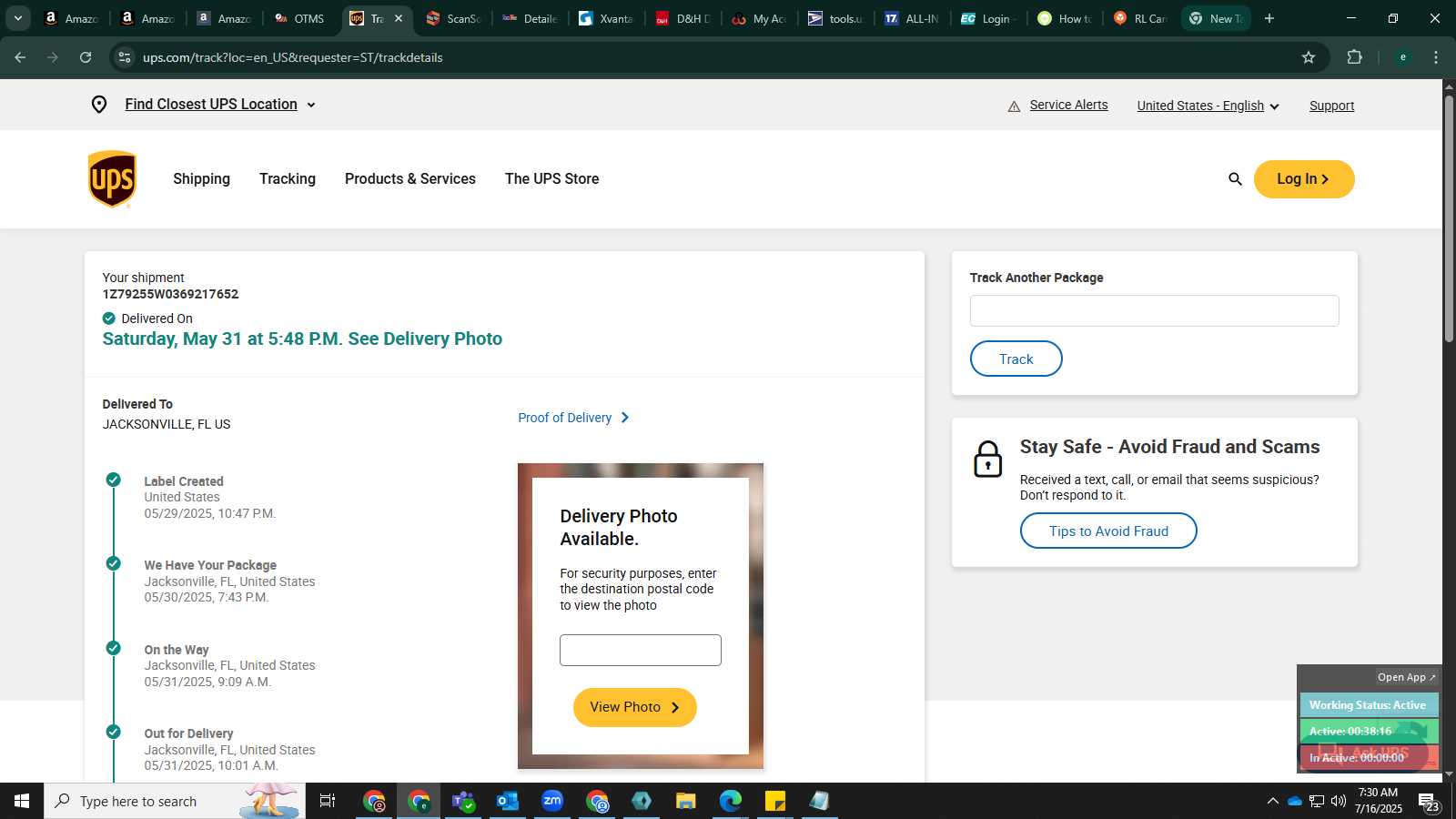Select tracking number 1Z79255W0369217652
Image resolution: width=1456 pixels, height=819 pixels.
coord(170,294)
